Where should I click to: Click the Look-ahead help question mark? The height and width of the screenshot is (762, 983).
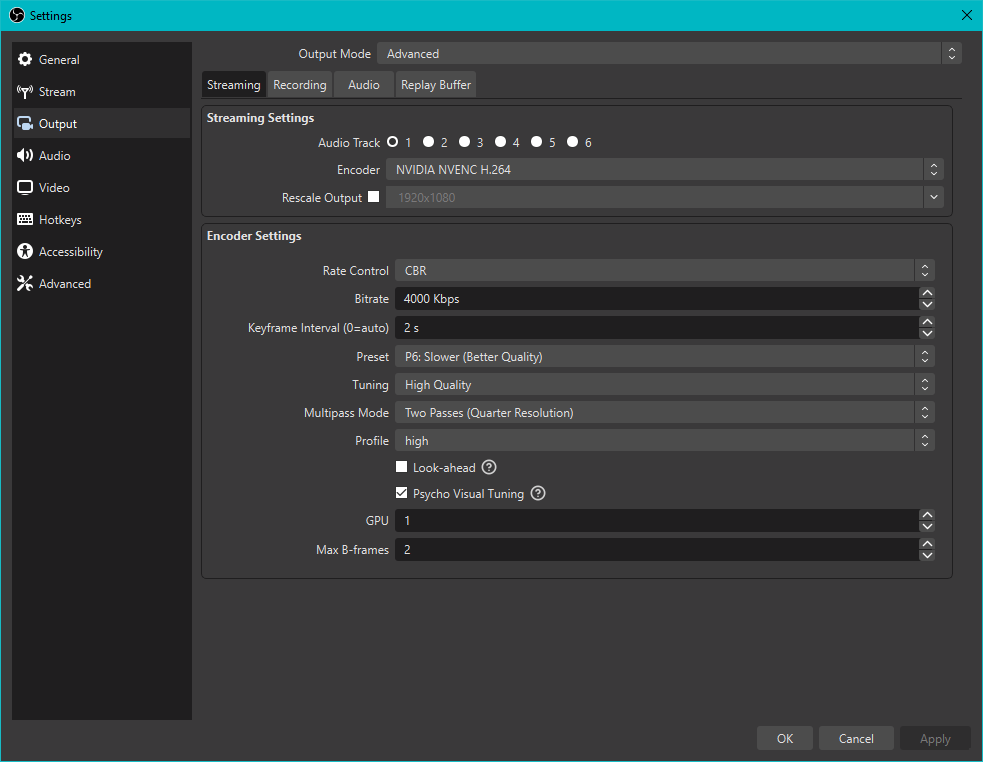(x=489, y=467)
